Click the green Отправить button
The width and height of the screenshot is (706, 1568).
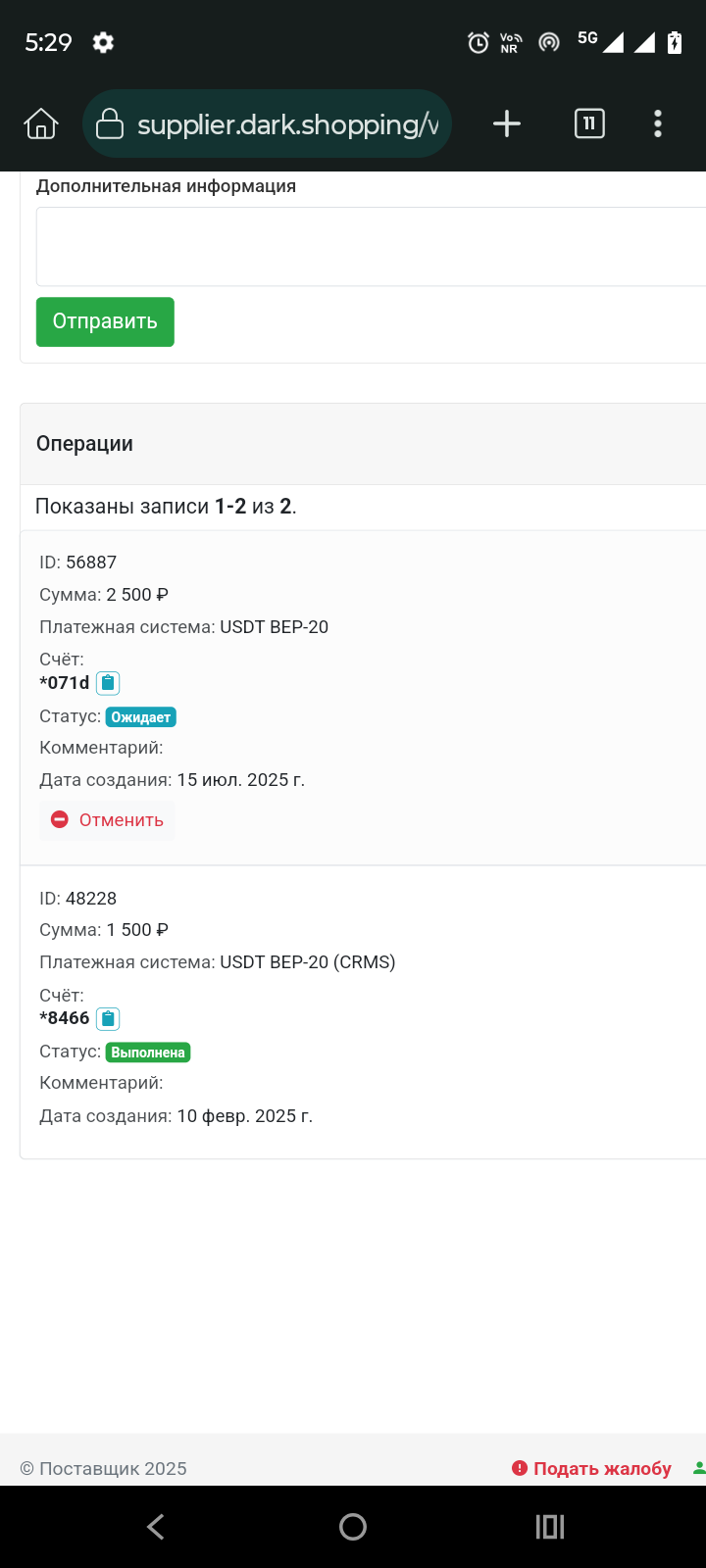click(x=105, y=321)
